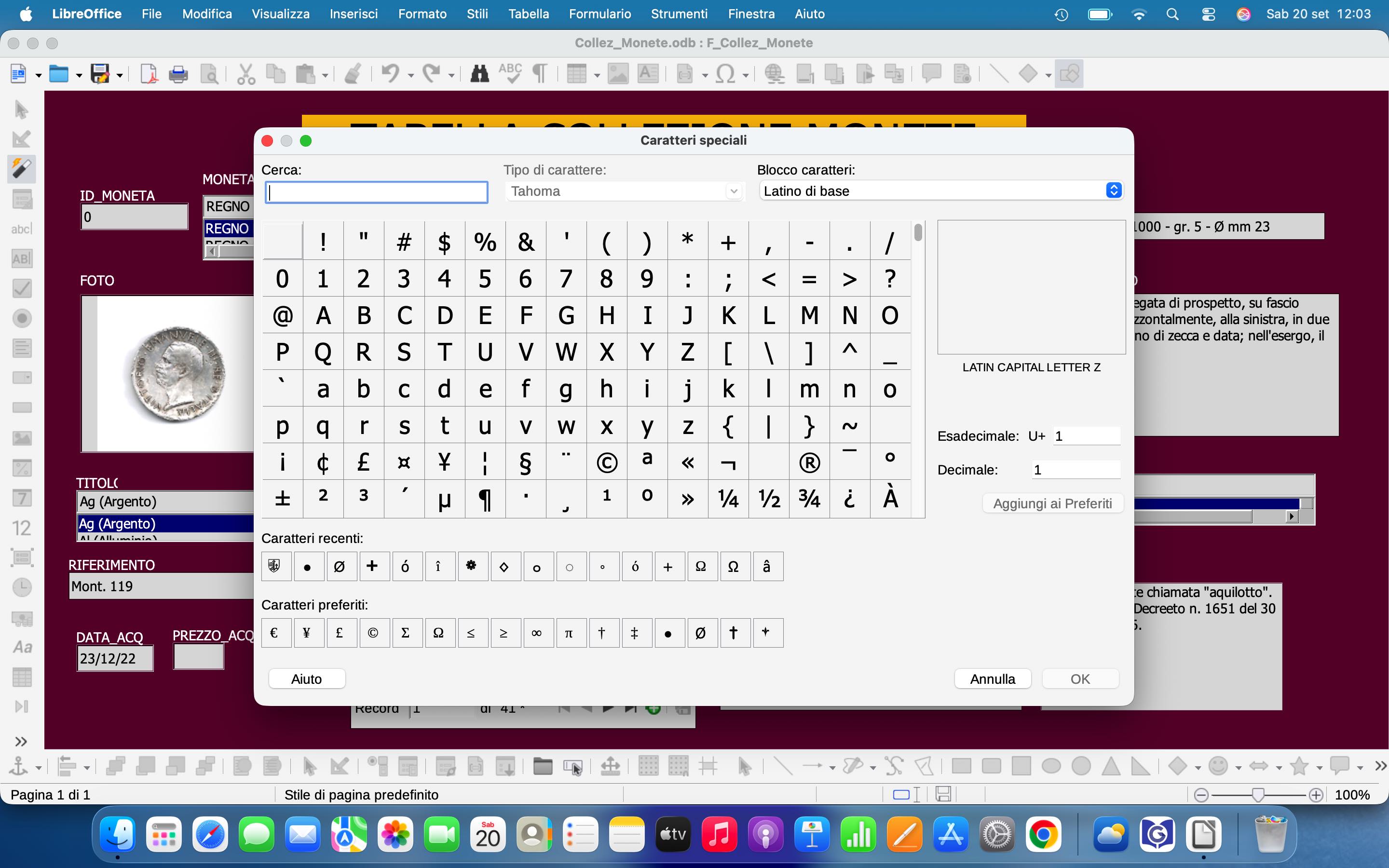This screenshot has height=868, width=1389.
Task: Expand the Anchor dropdown arrow
Action: tap(39, 768)
